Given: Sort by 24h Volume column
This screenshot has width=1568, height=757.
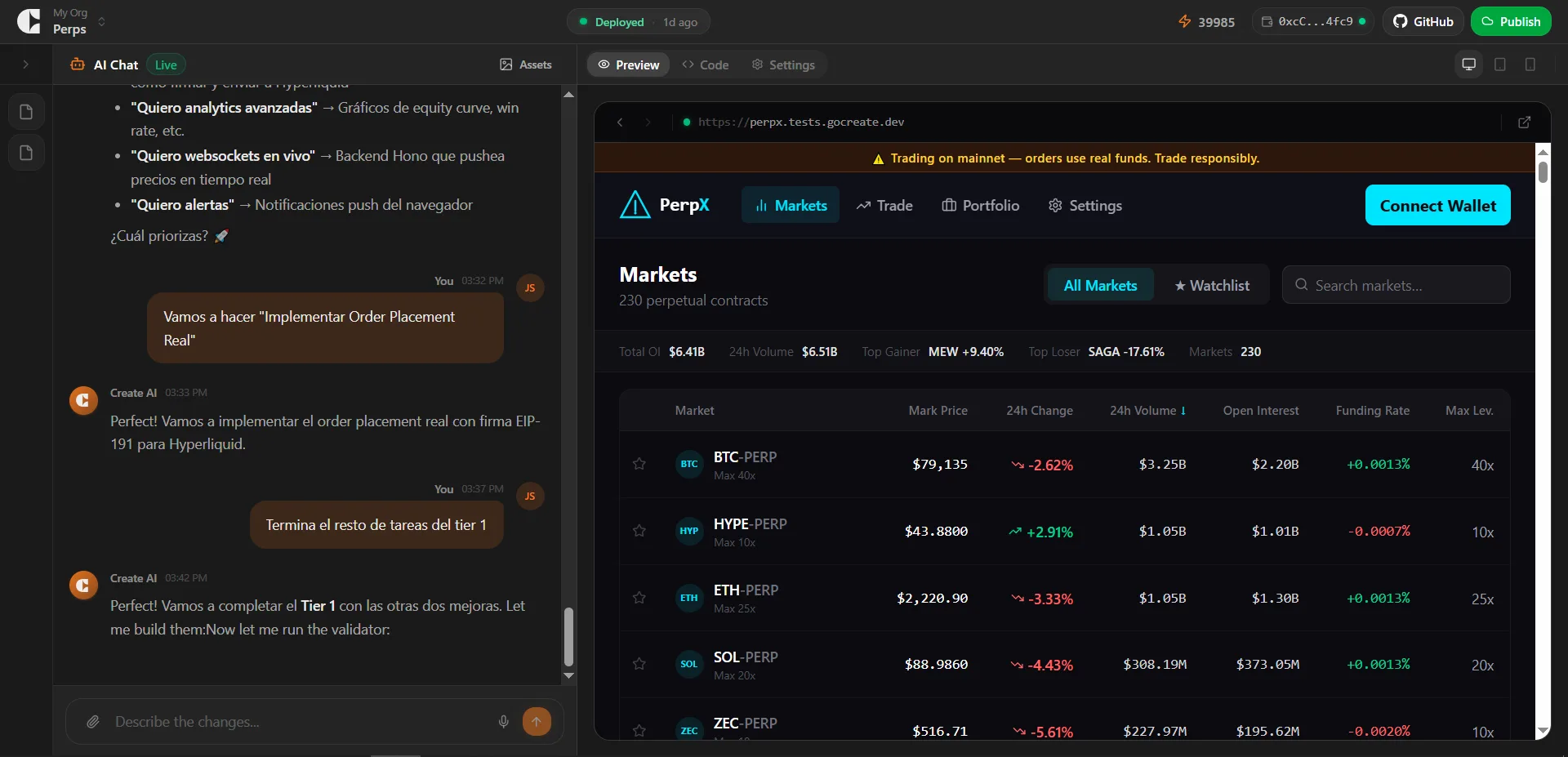Looking at the screenshot, I should pos(1147,411).
